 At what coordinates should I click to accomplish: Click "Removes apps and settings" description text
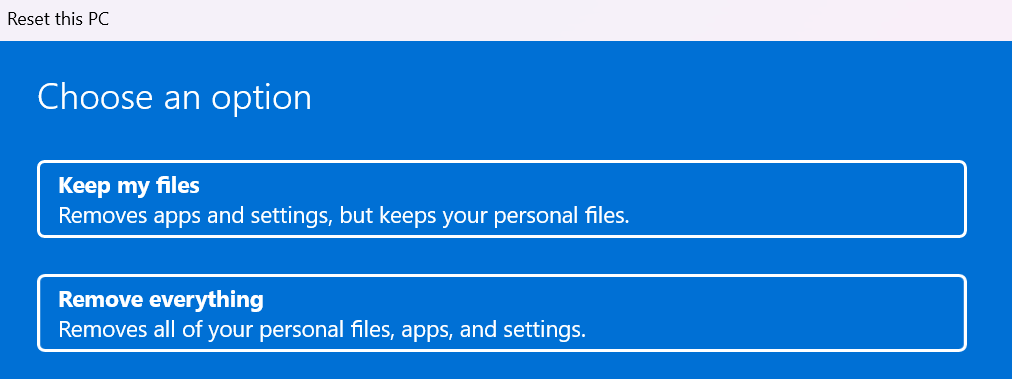[194, 216]
